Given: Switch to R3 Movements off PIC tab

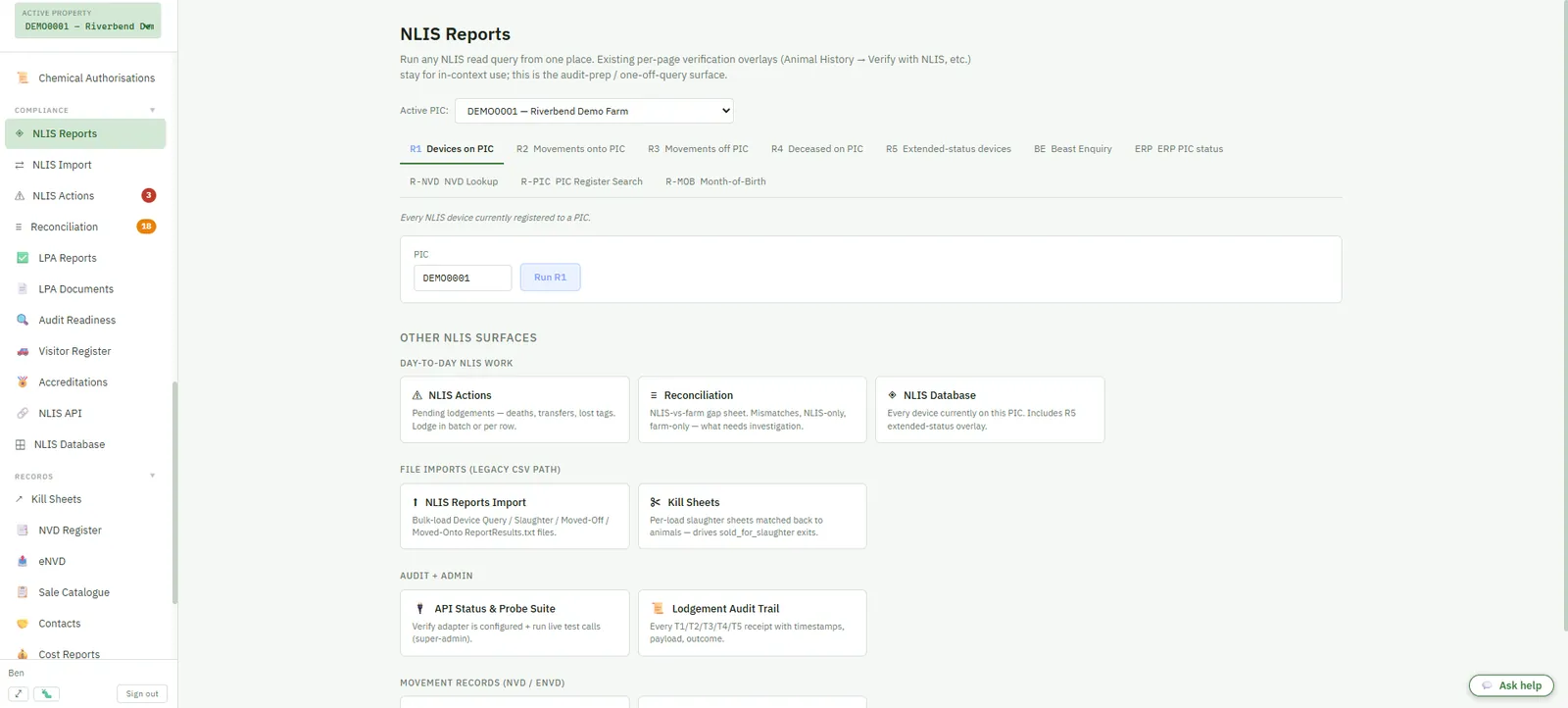Looking at the screenshot, I should [698, 149].
